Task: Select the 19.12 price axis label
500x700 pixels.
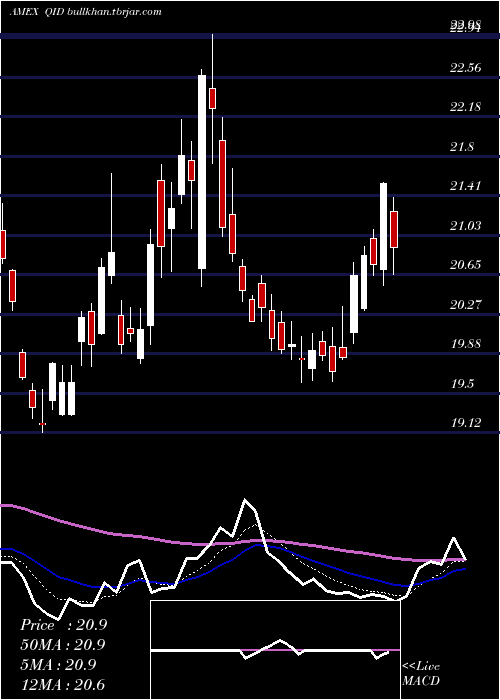Action: pyautogui.click(x=466, y=423)
